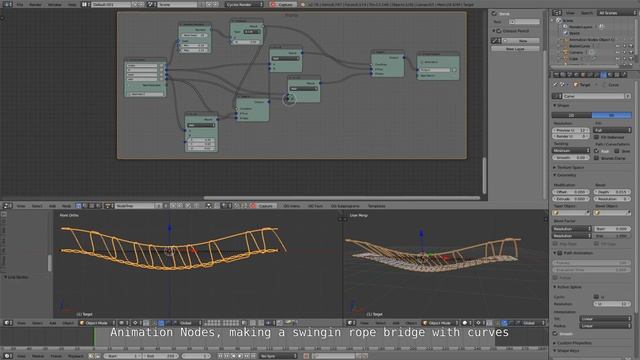The image size is (640, 360).
Task: Open Radius interpolation Linear dropdown
Action: 606,326
